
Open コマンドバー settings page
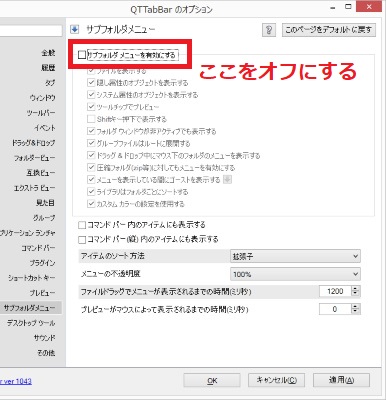[x=38, y=248]
